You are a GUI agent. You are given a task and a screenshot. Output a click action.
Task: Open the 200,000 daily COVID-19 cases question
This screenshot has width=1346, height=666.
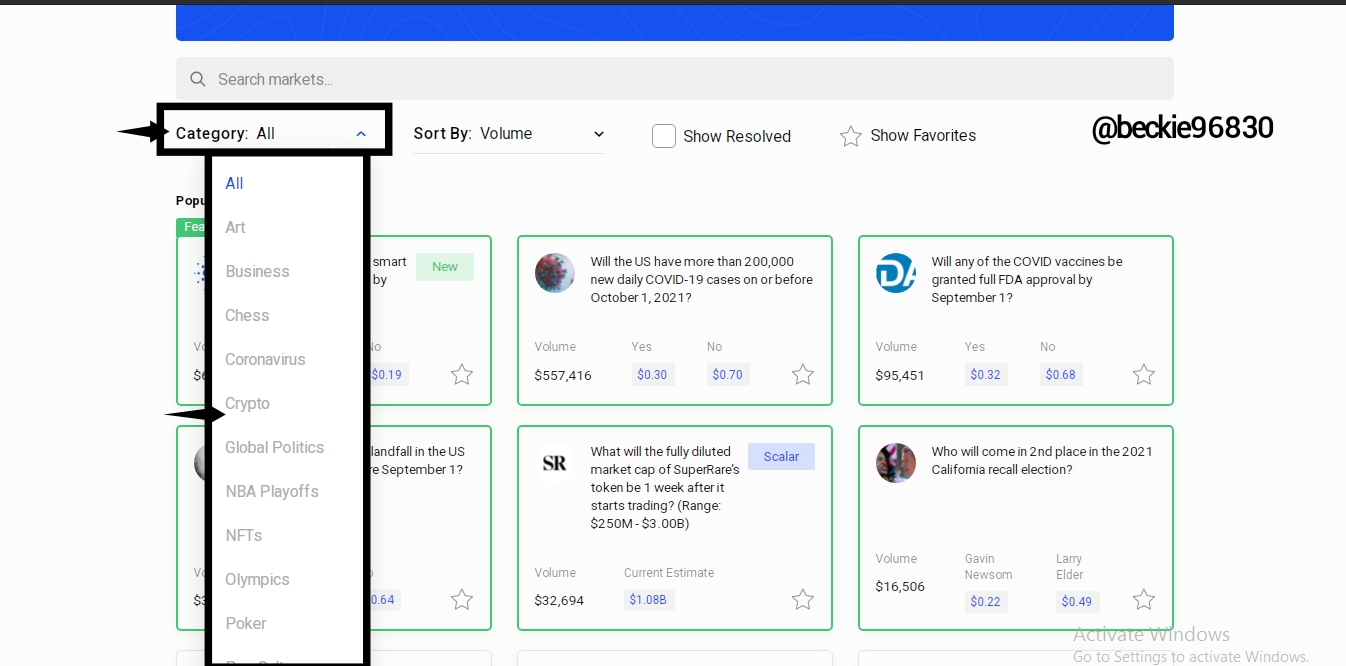pos(701,280)
